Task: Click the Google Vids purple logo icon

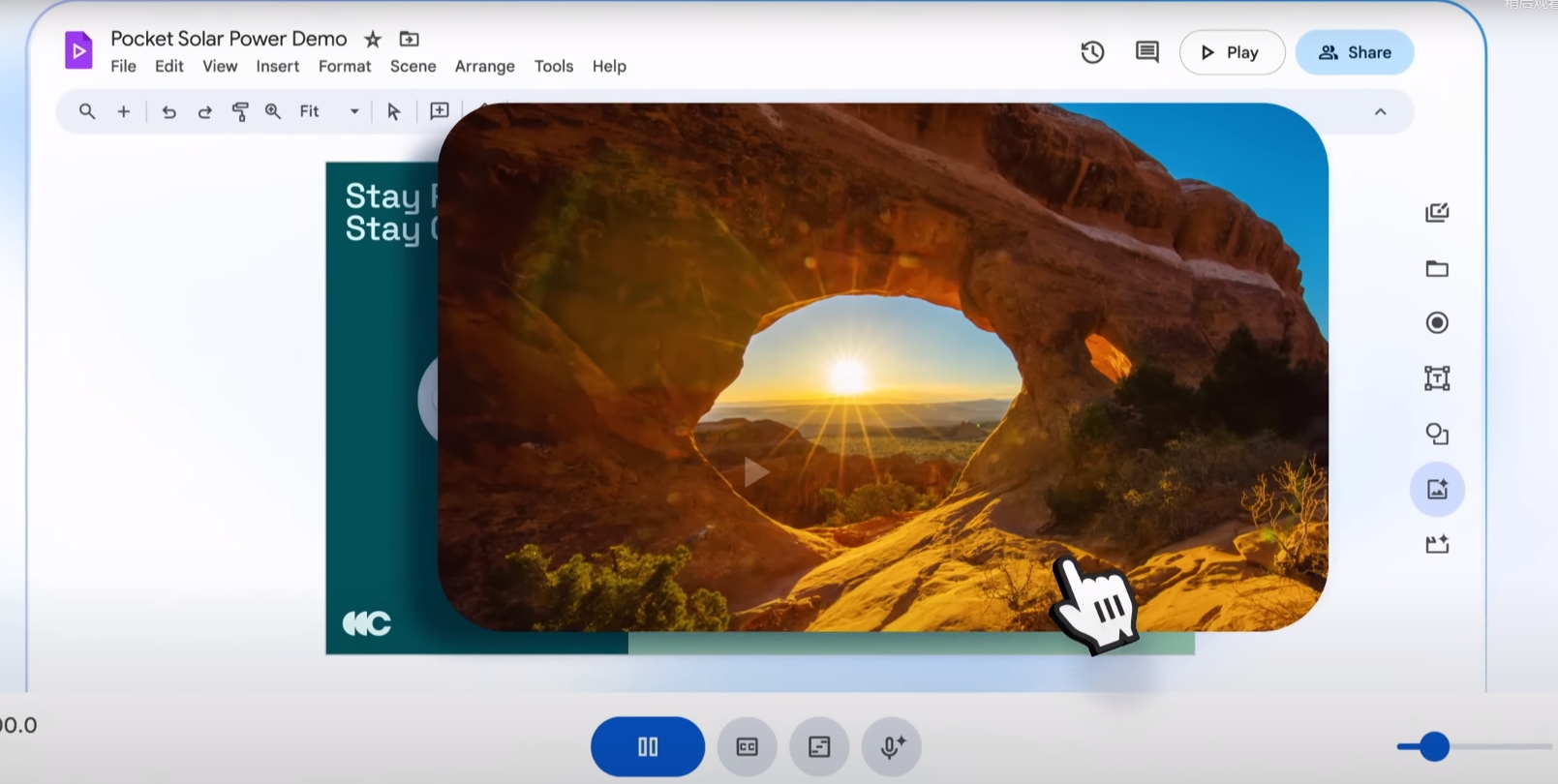Action: (x=78, y=50)
